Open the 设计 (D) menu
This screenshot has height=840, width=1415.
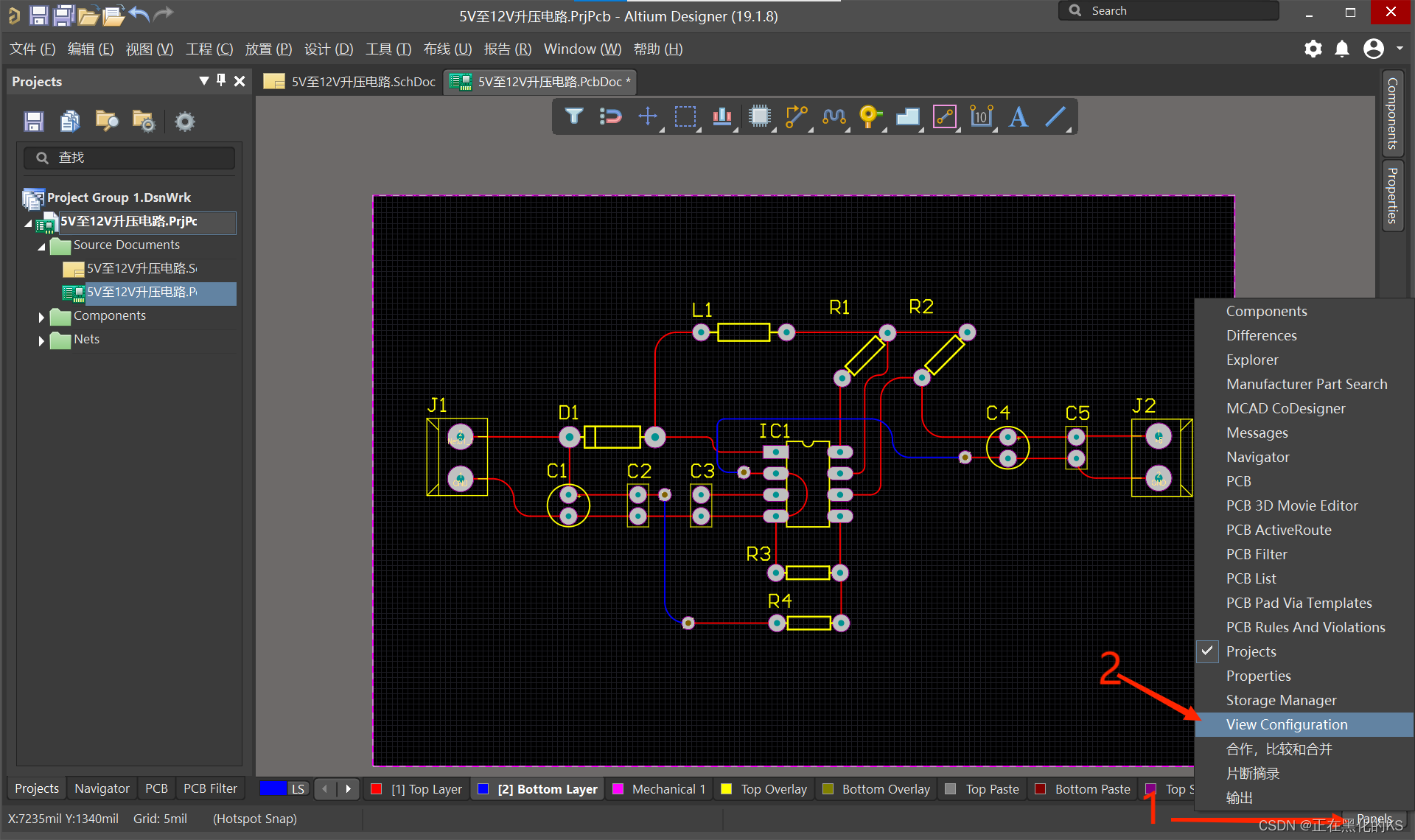[329, 49]
